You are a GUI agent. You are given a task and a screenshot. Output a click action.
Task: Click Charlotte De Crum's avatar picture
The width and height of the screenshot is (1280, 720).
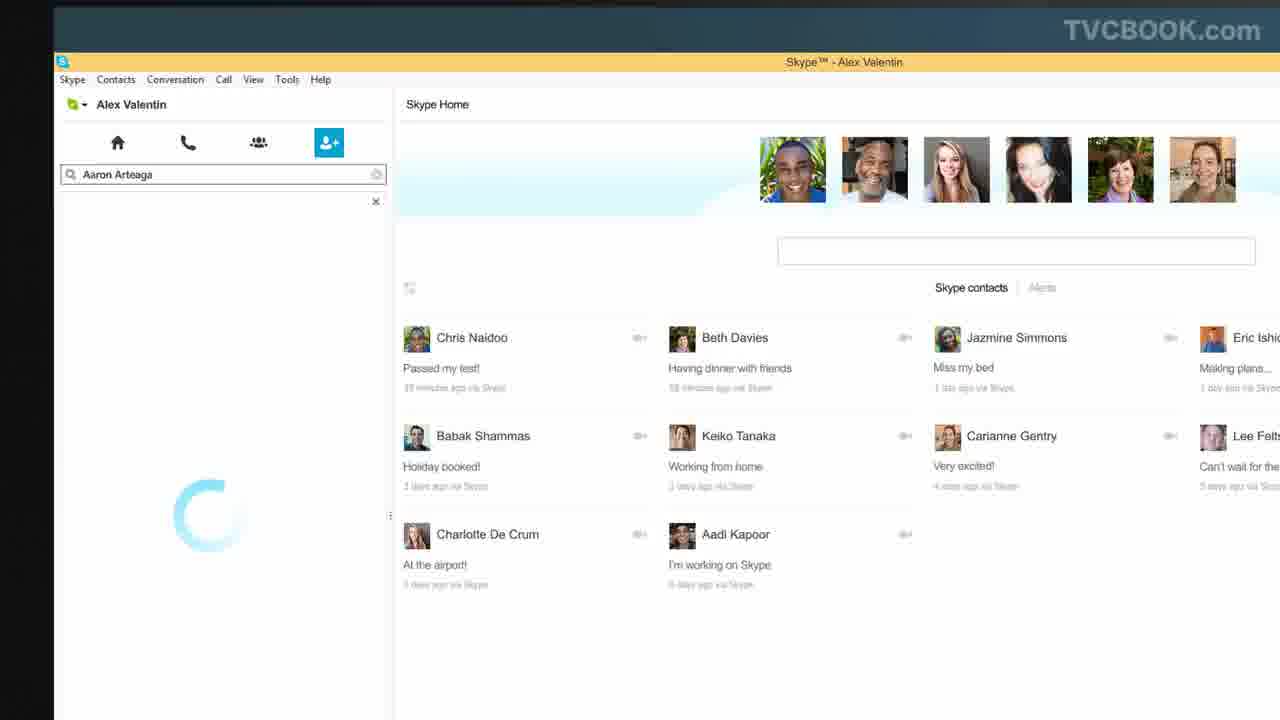(x=416, y=535)
